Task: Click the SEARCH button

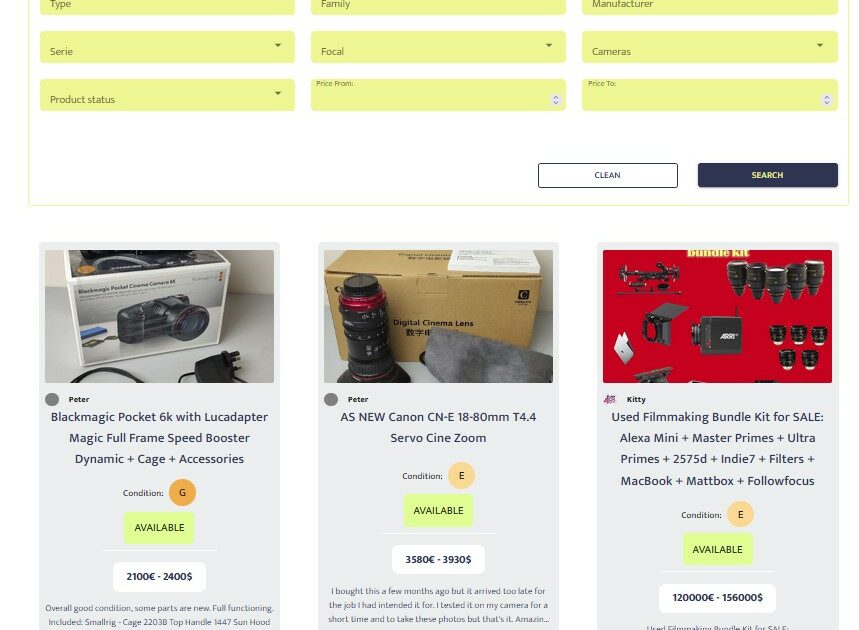Action: 768,175
